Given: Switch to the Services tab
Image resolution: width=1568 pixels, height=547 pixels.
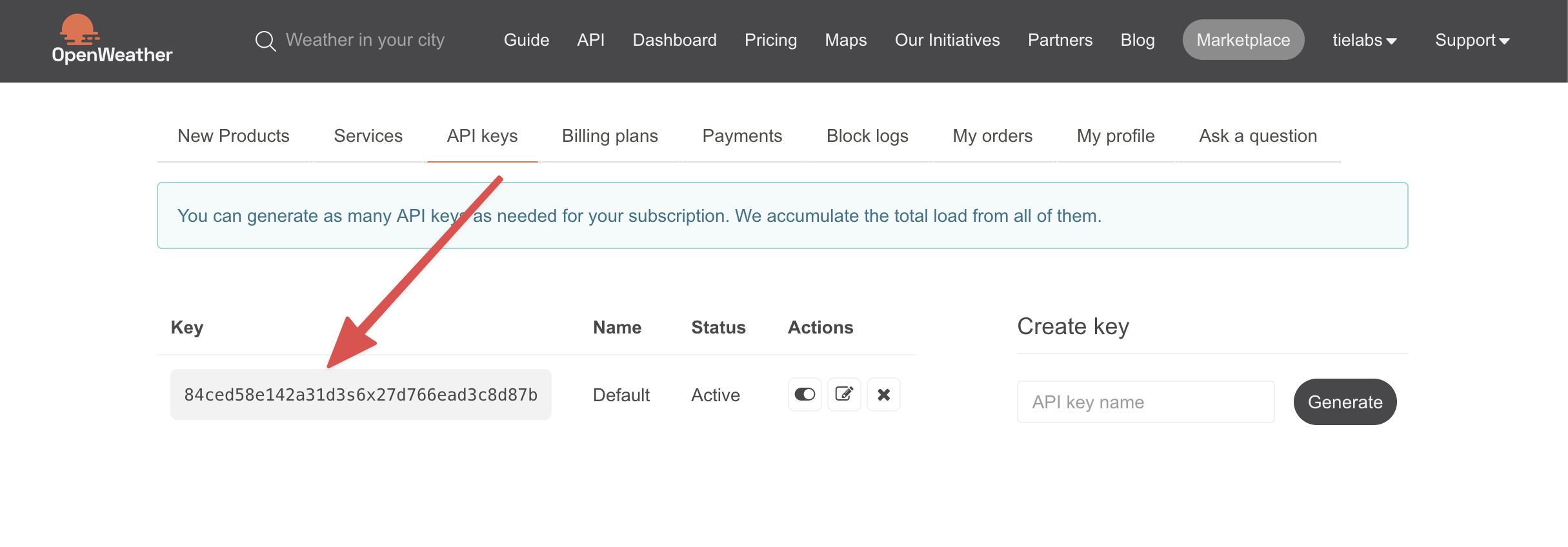Looking at the screenshot, I should click(368, 136).
